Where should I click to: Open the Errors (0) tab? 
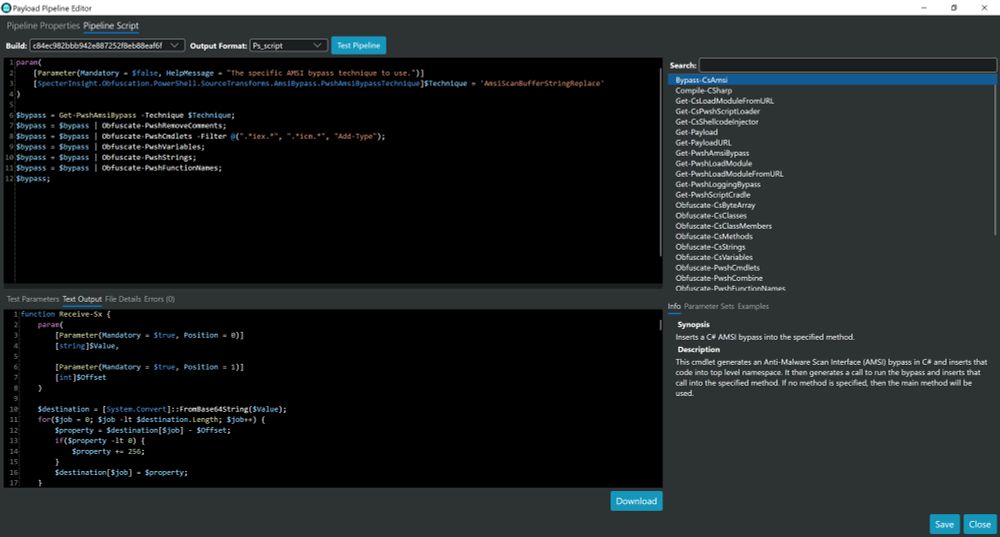[x=159, y=299]
